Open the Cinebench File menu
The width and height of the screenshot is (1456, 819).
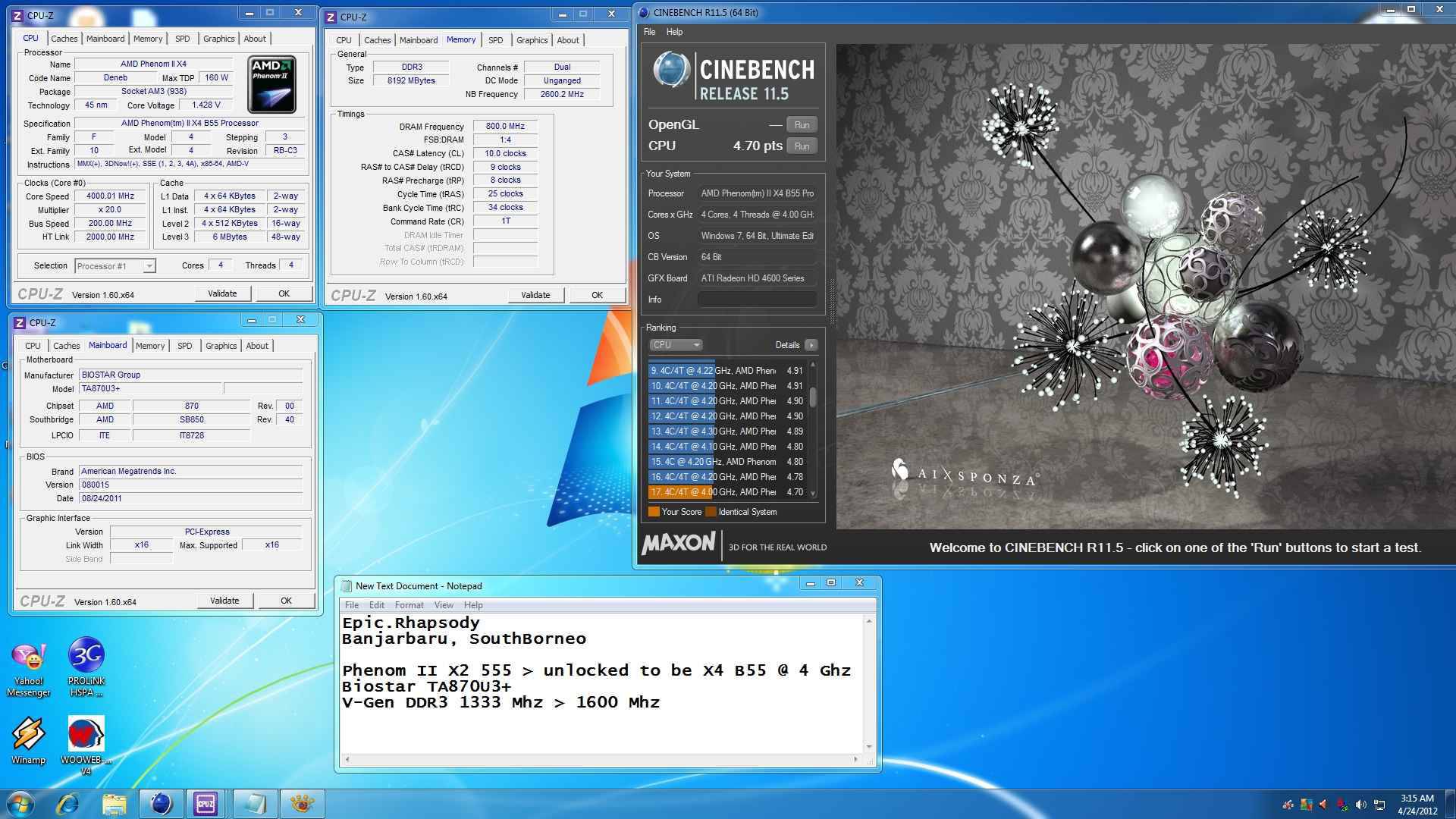coord(650,32)
